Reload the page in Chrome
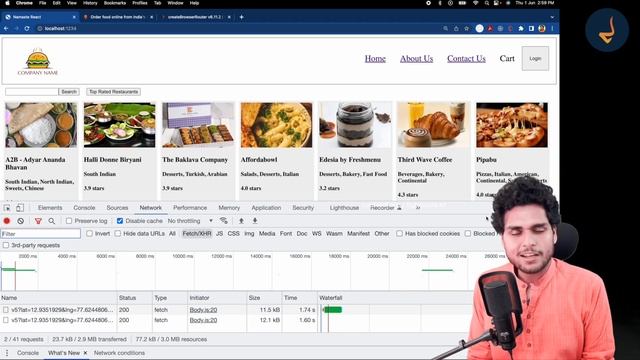The image size is (640, 360). [27, 29]
